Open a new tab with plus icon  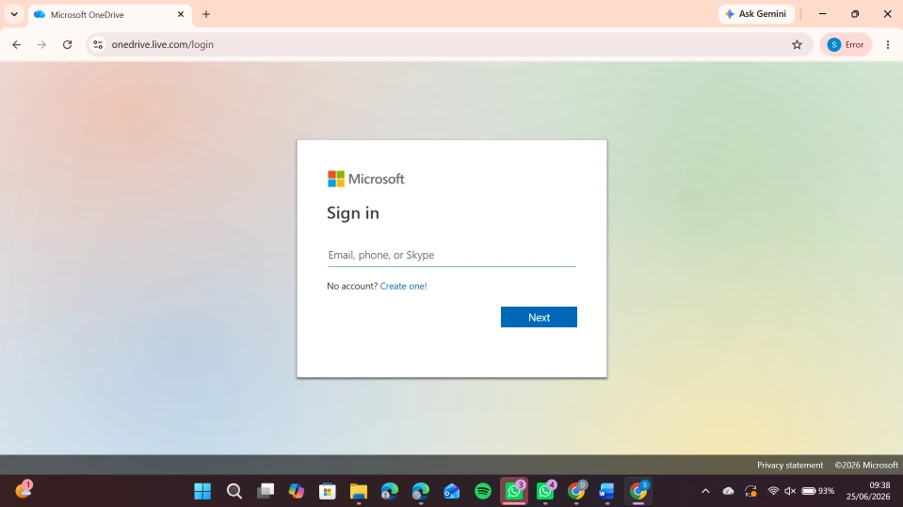click(206, 14)
